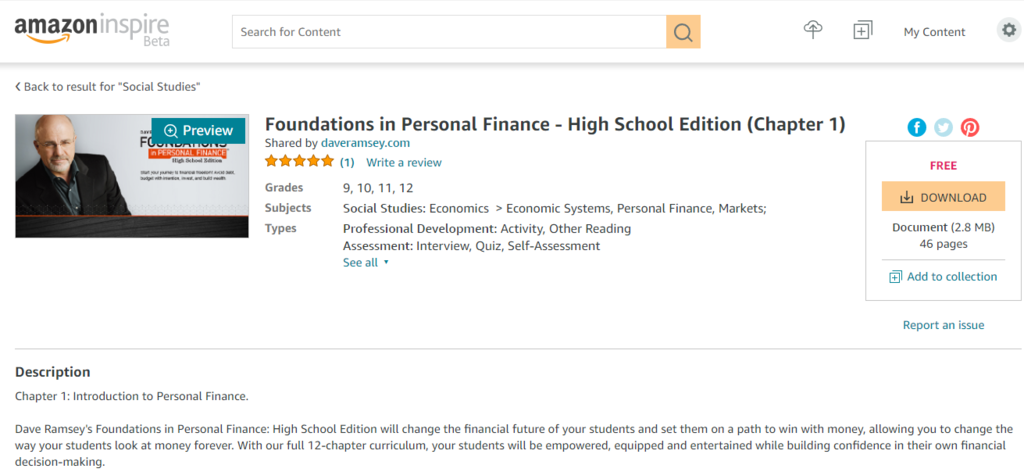Click the five-star rating

pyautogui.click(x=300, y=162)
